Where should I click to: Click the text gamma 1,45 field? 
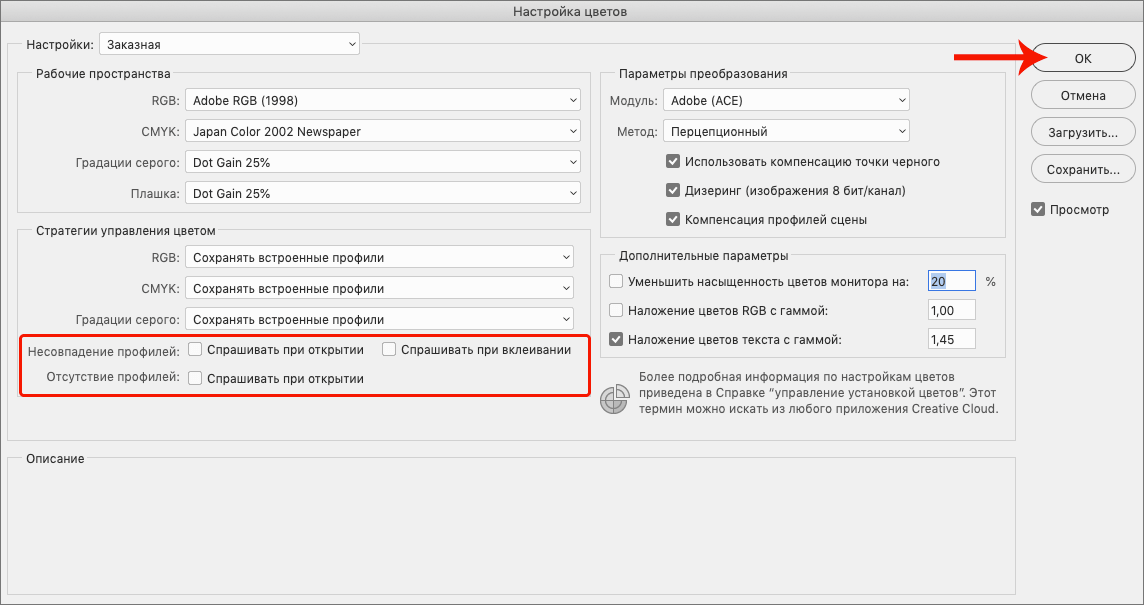tap(951, 340)
